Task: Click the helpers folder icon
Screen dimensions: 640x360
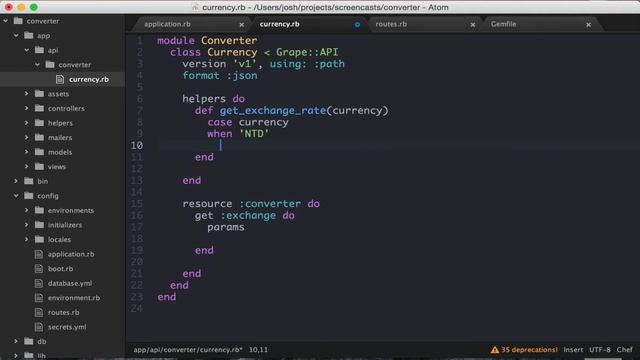Action: 39,123
